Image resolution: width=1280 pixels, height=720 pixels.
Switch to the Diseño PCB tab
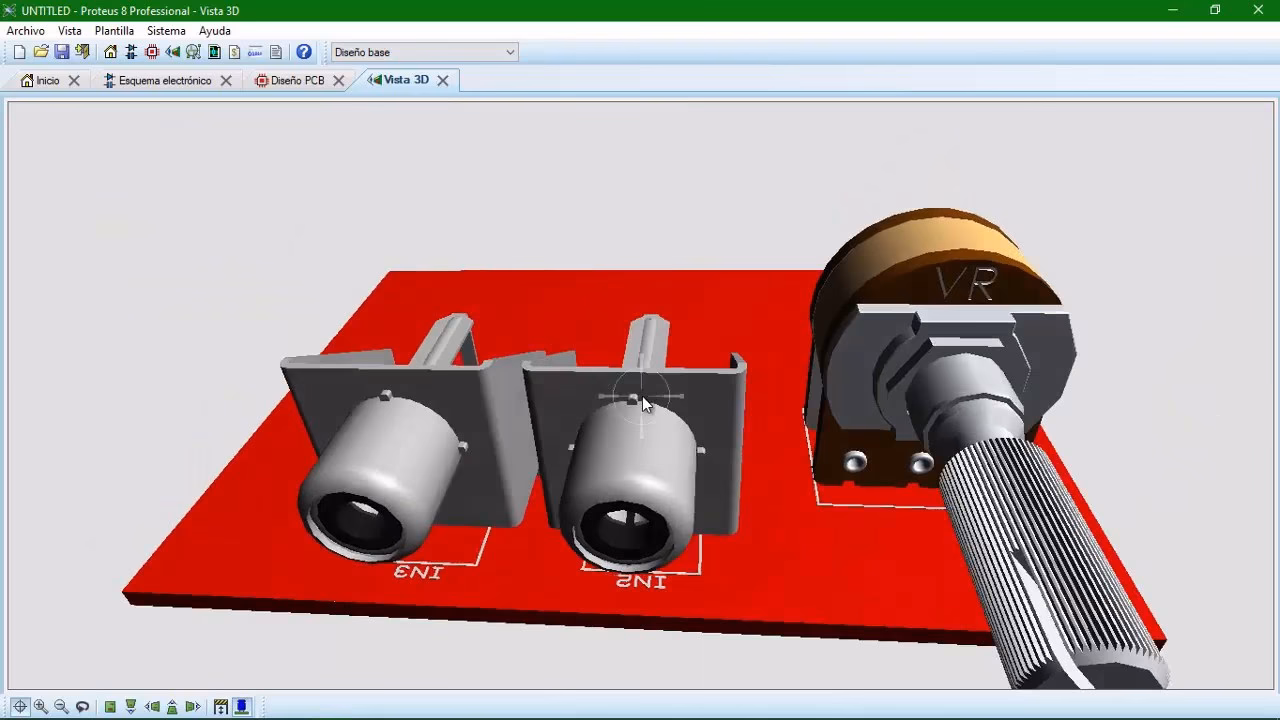[x=297, y=80]
